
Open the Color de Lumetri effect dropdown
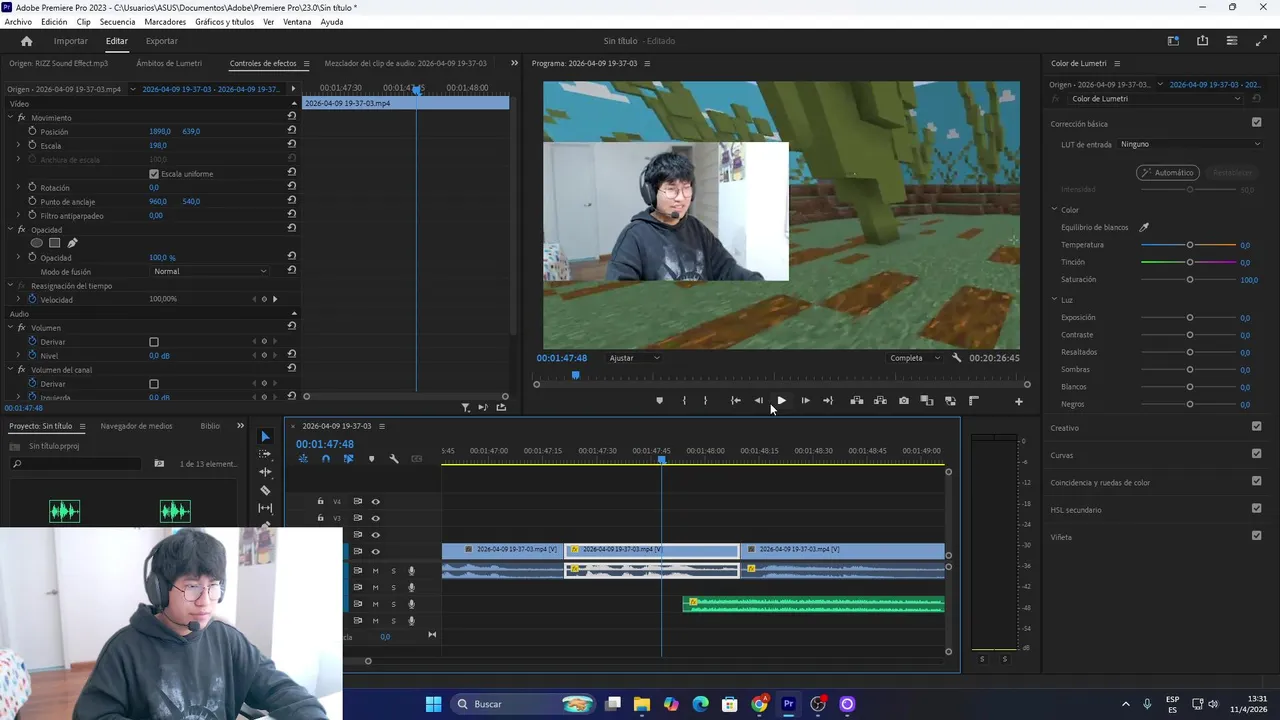coord(1155,99)
